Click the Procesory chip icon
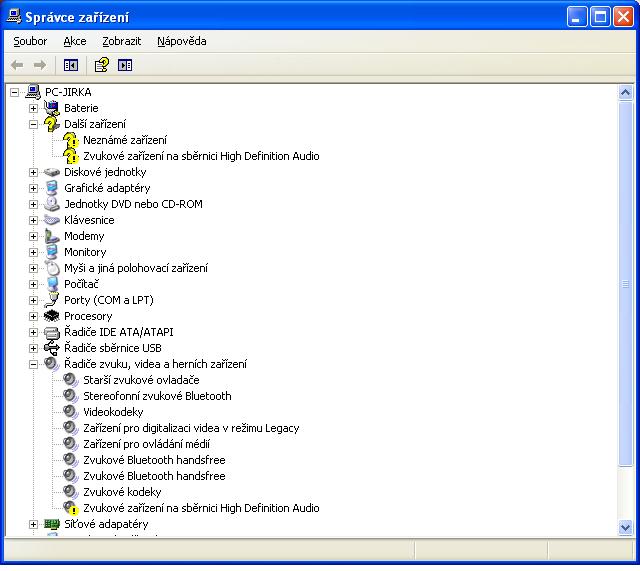The width and height of the screenshot is (640, 571). click(x=52, y=316)
